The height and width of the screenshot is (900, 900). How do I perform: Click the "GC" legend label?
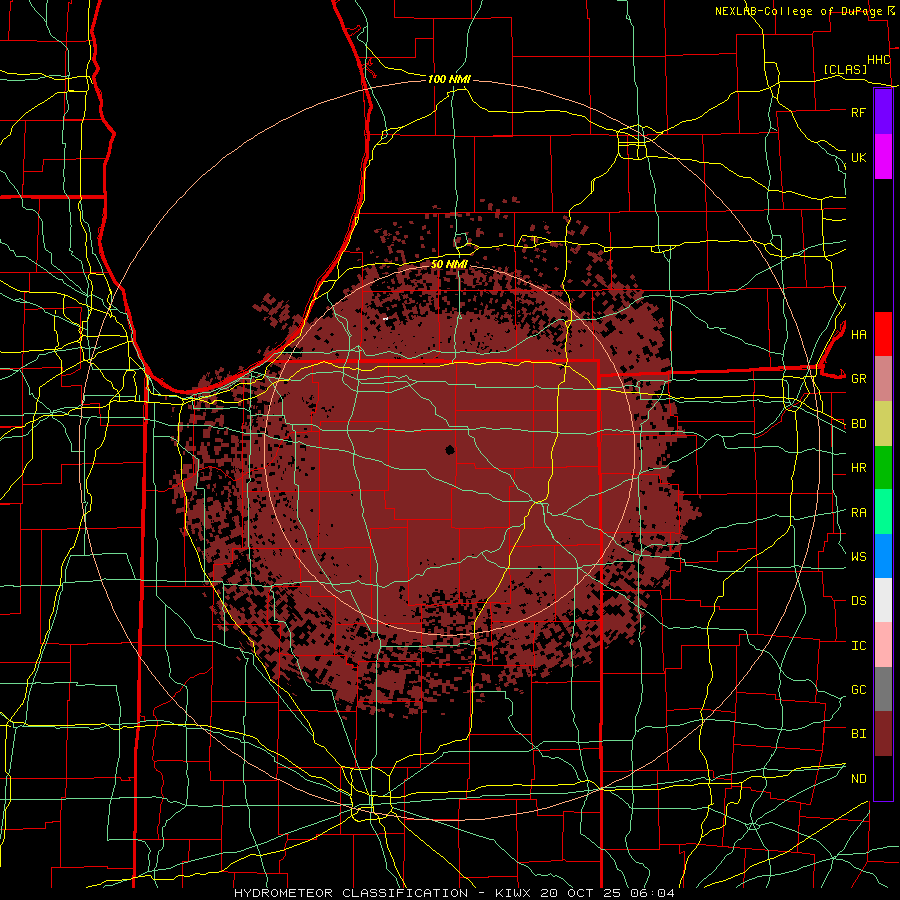[x=858, y=690]
